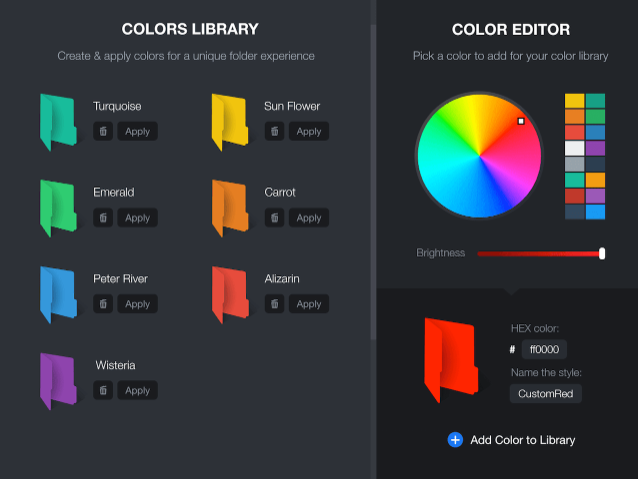Click the trash icon under Carrot
The height and width of the screenshot is (479, 638).
274,218
